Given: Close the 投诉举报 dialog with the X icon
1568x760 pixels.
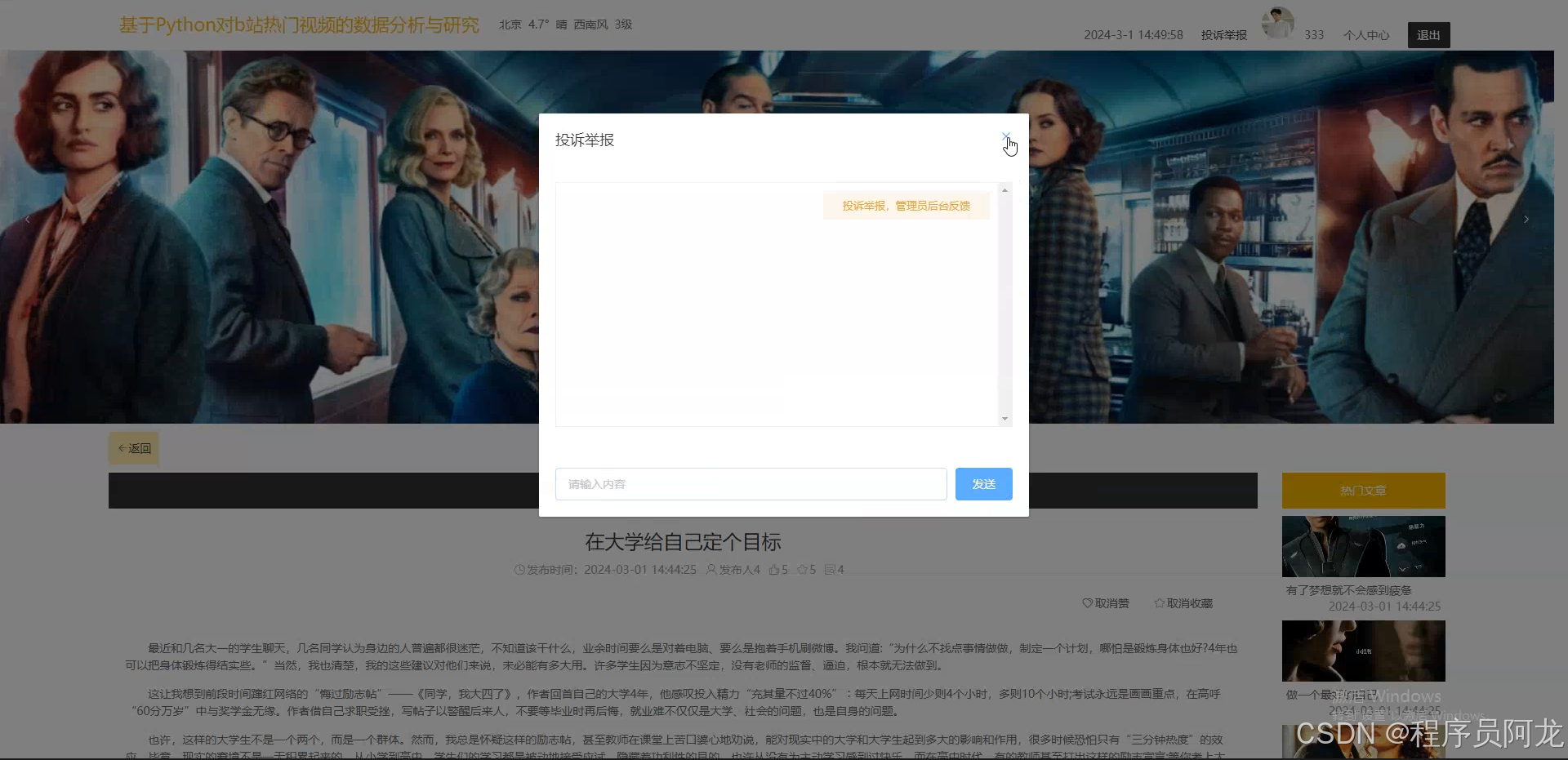Looking at the screenshot, I should pyautogui.click(x=1006, y=137).
